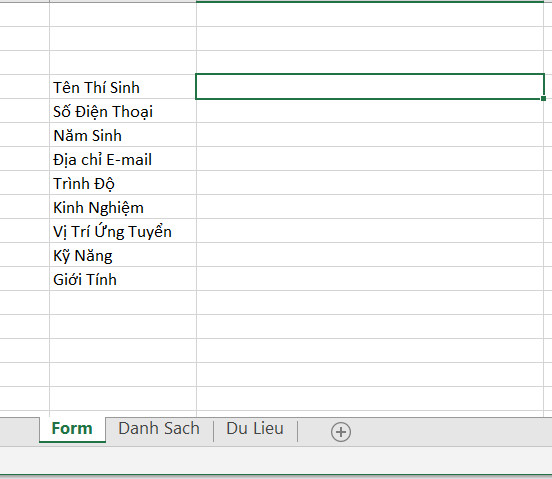Select the empty cell beside Trình Độ
552x479 pixels.
(x=370, y=183)
